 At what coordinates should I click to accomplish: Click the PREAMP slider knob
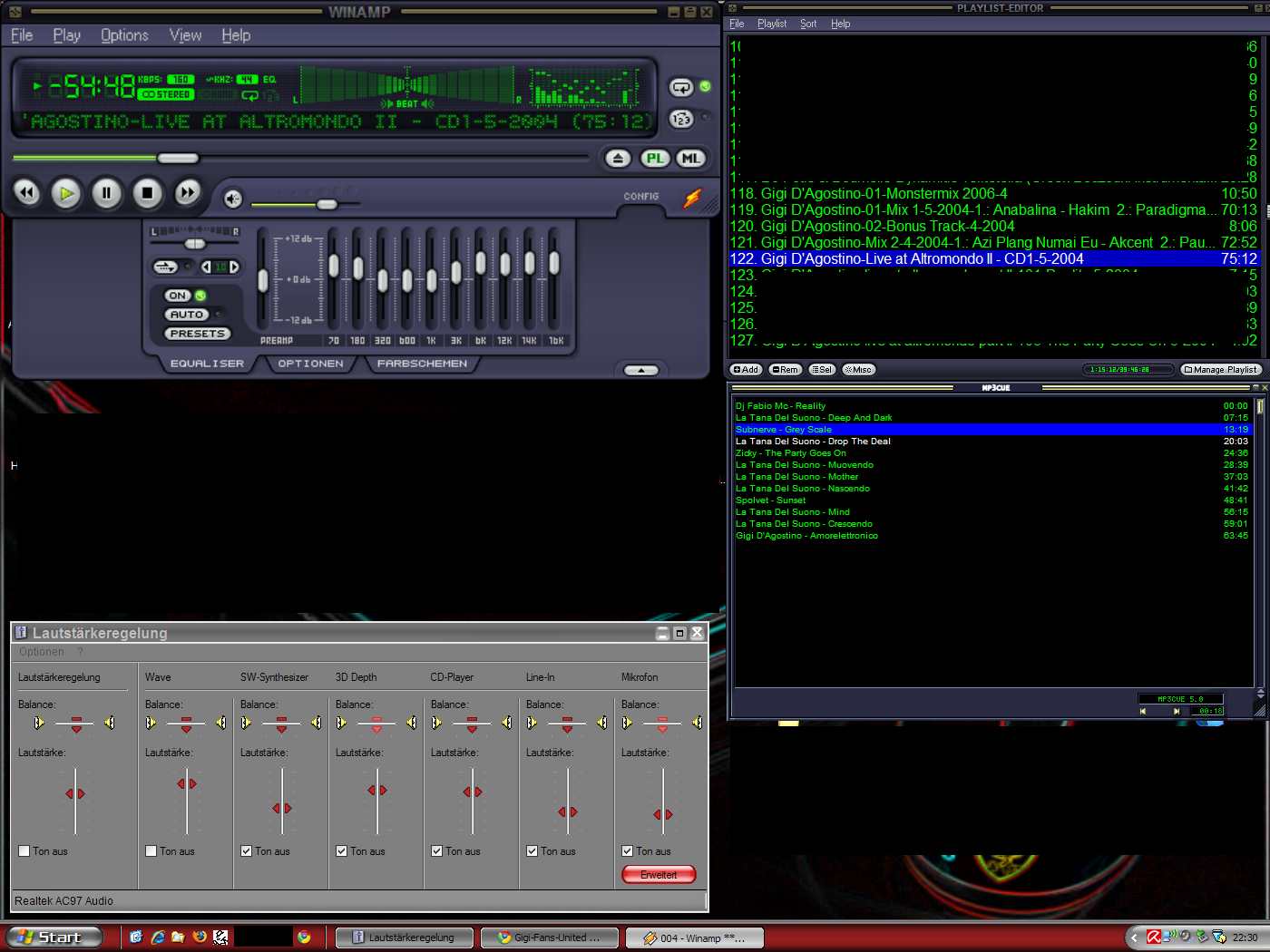[x=263, y=280]
